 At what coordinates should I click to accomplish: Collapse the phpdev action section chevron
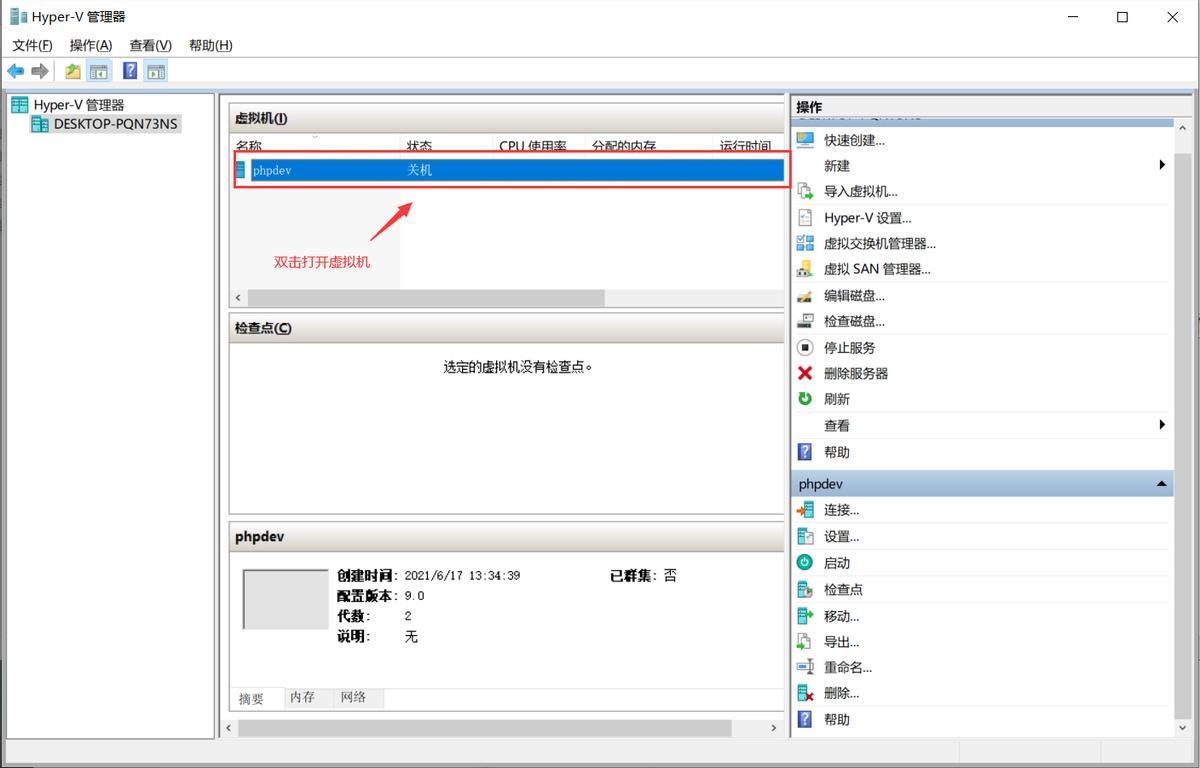(x=1160, y=483)
